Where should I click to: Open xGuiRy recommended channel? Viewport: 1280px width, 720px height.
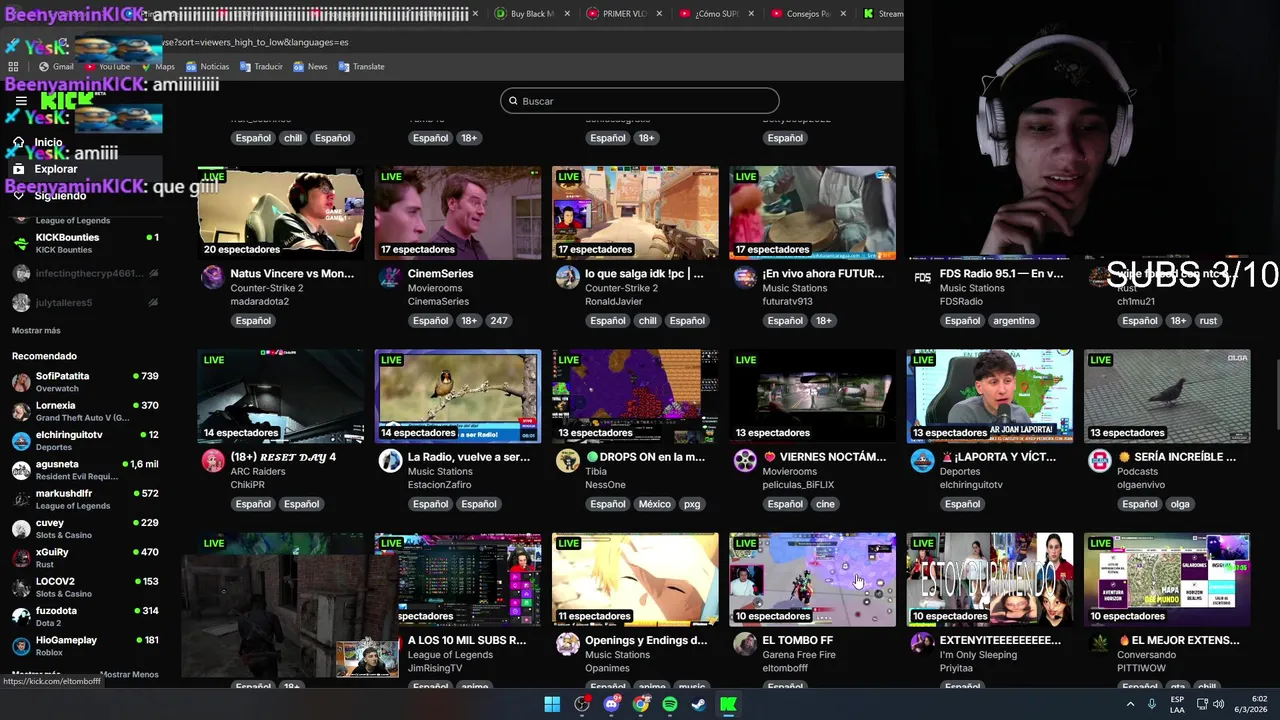click(85, 557)
